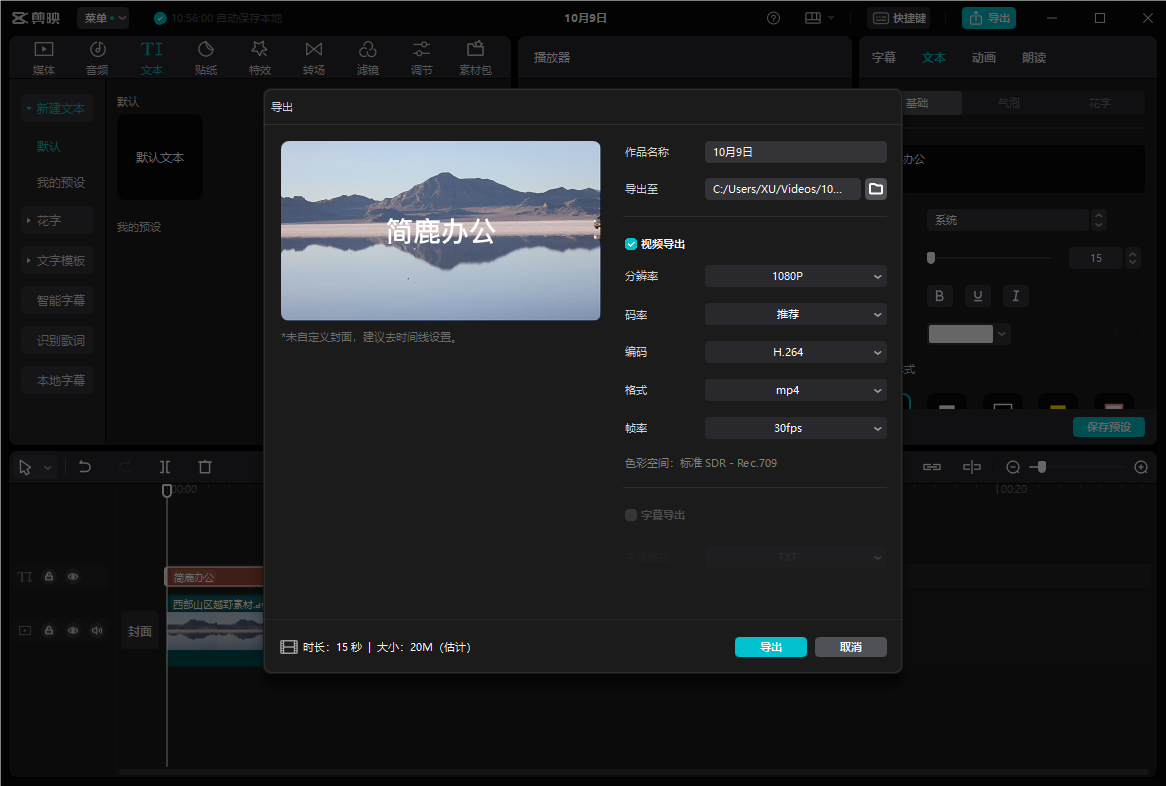Toggle visibility eye of the text track
Viewport: 1166px width, 786px height.
click(x=73, y=577)
